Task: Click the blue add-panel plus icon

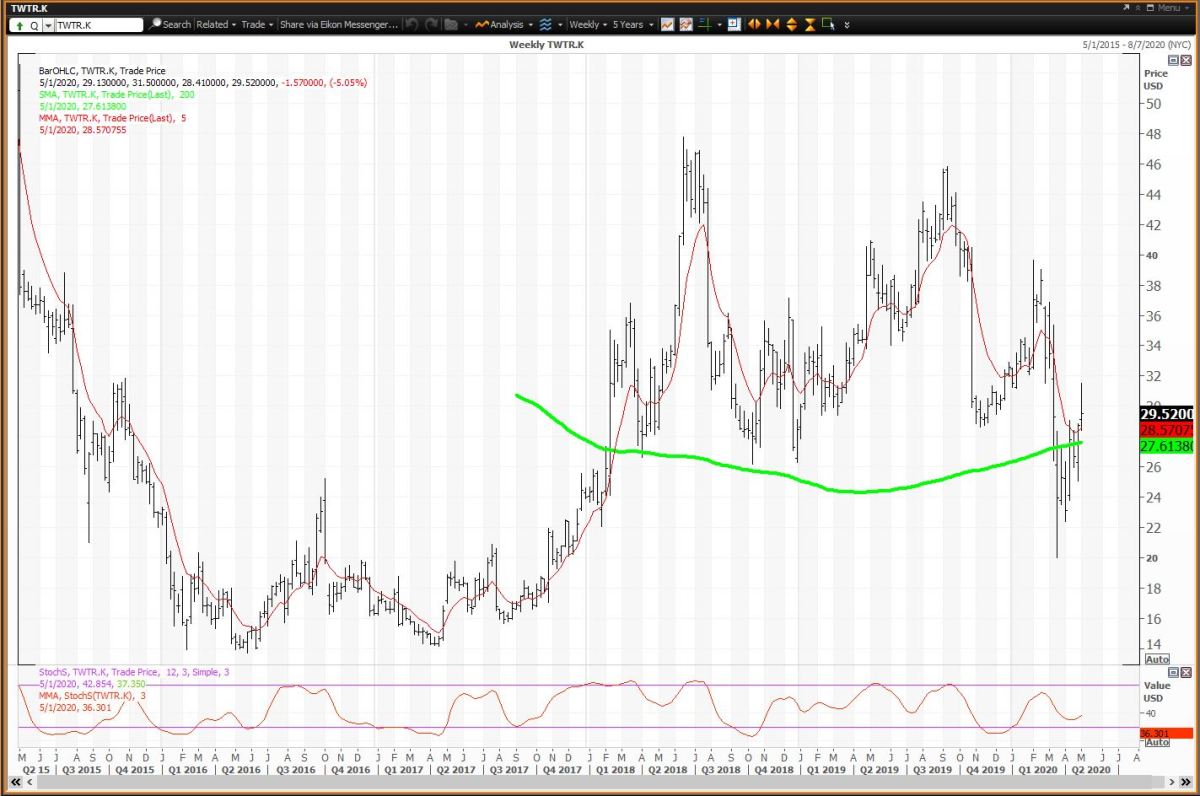Action: pyautogui.click(x=734, y=24)
